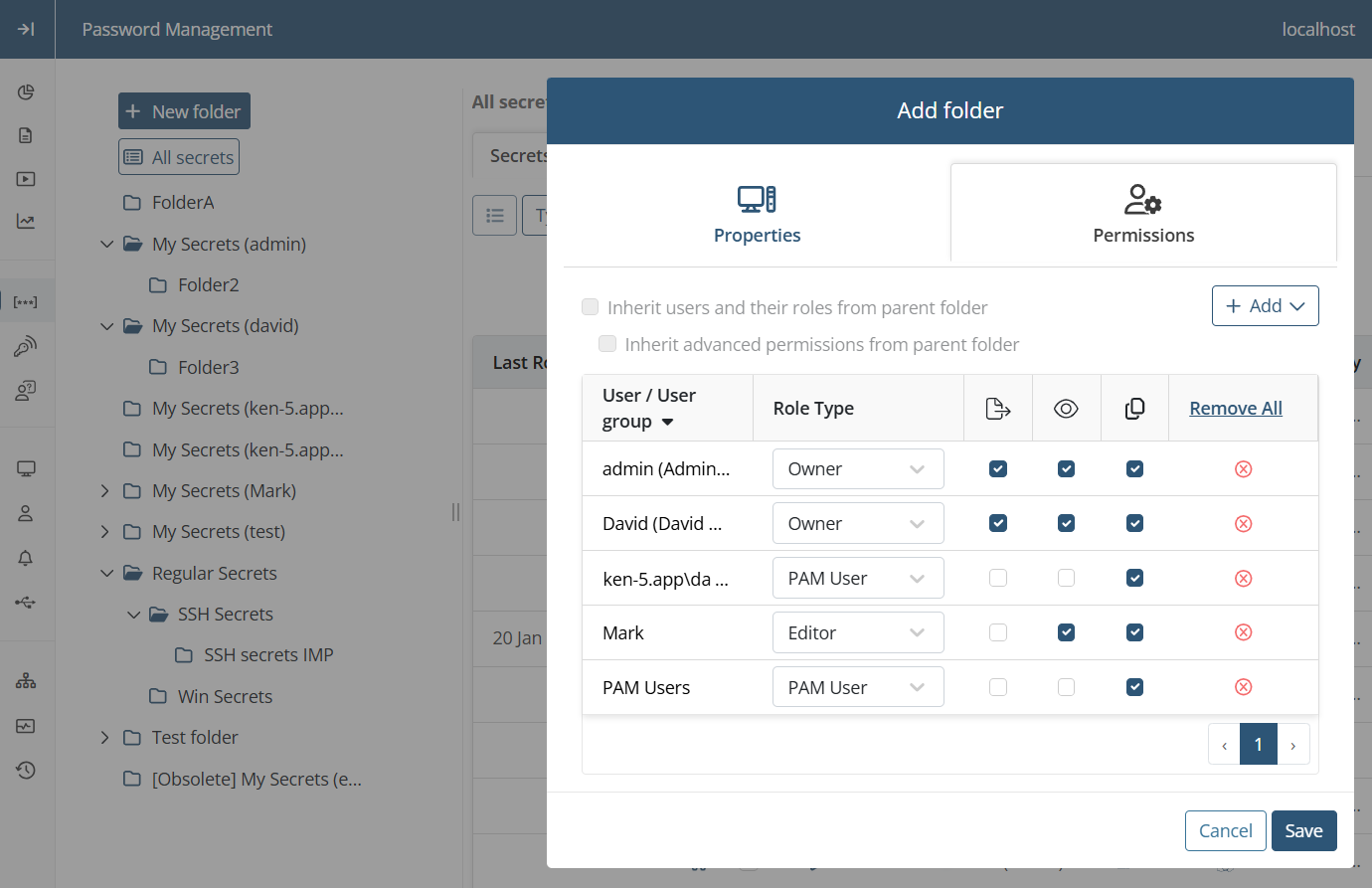
Task: Select the [Obsolete] My Secrets folder
Action: [257, 780]
